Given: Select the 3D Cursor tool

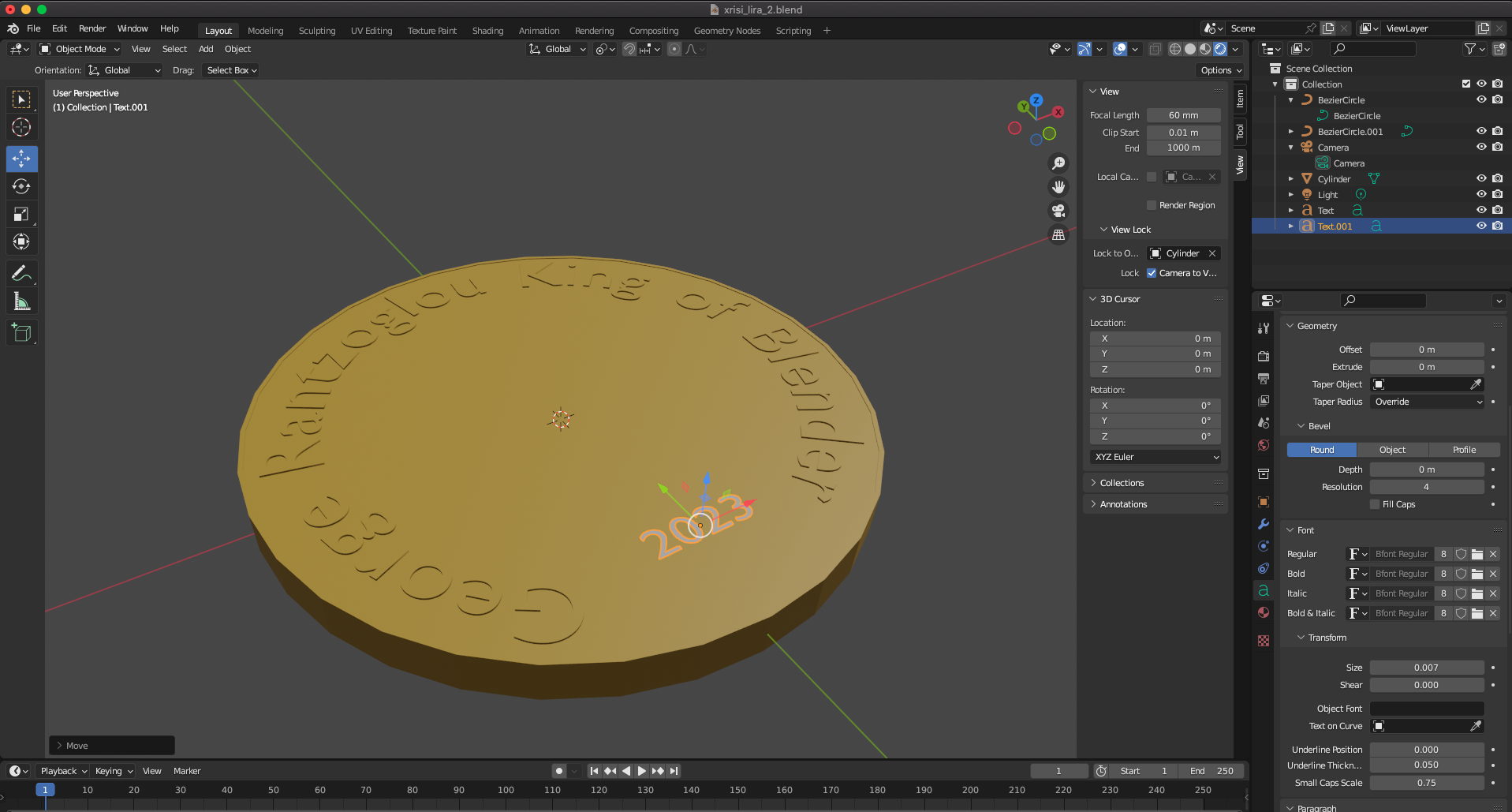Looking at the screenshot, I should tap(21, 128).
